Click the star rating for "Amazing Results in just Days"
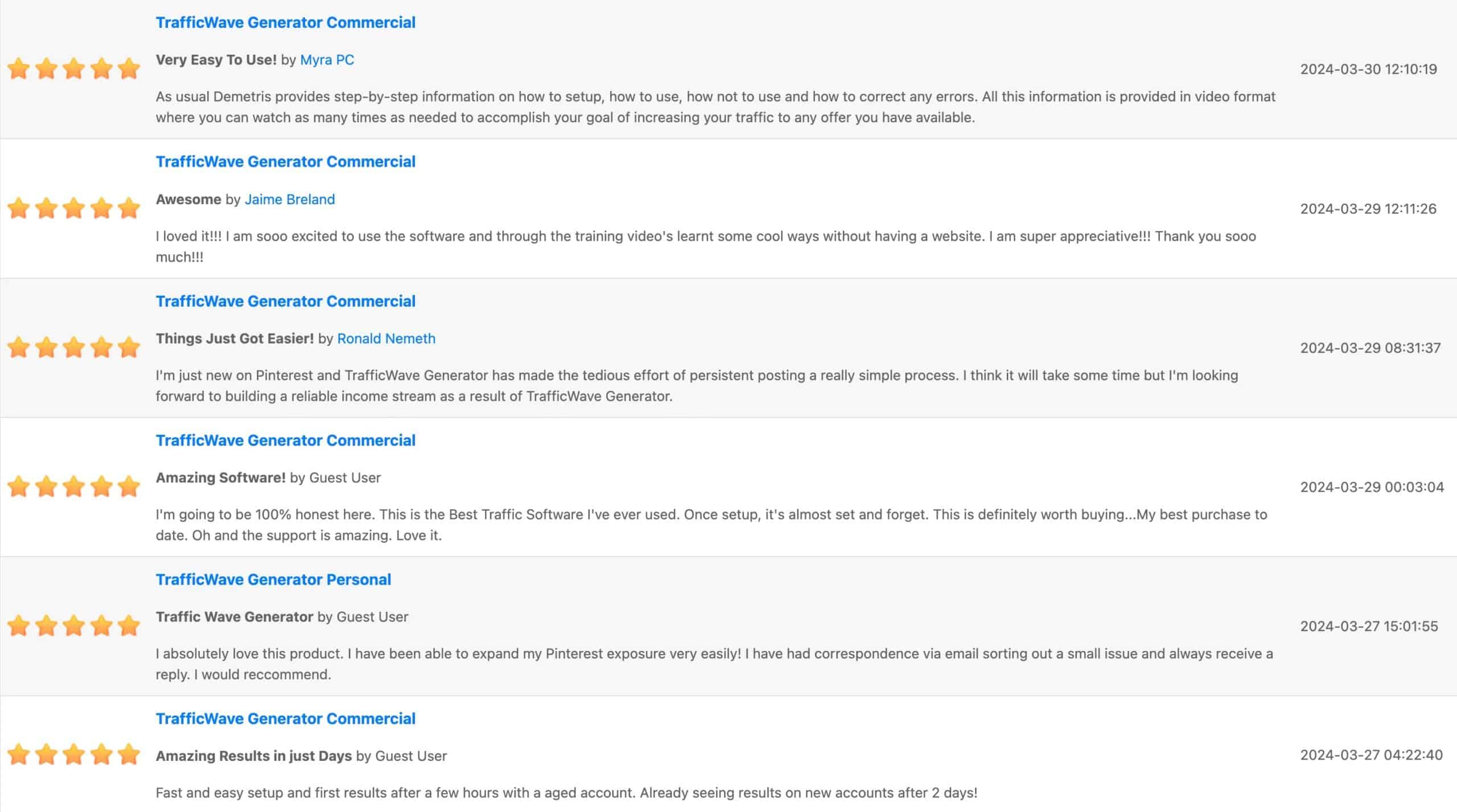The image size is (1457, 812). [73, 755]
